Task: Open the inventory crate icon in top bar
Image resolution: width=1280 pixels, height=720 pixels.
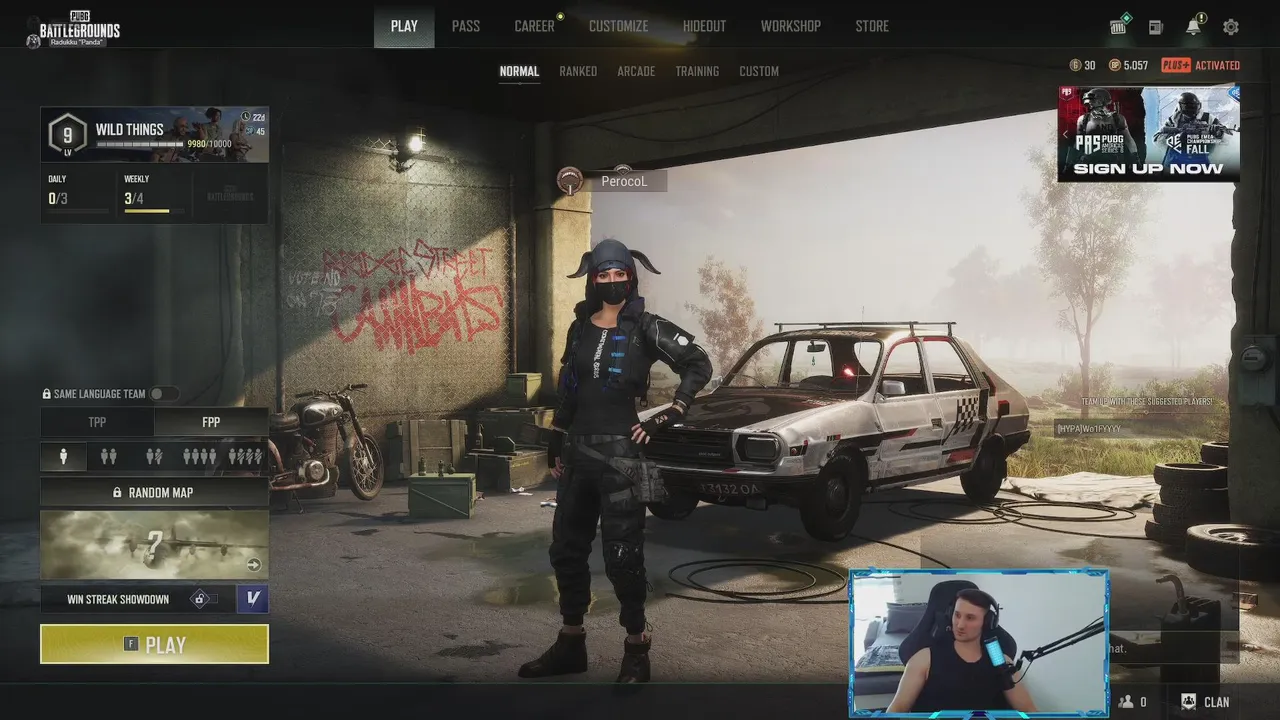Action: pyautogui.click(x=1119, y=27)
